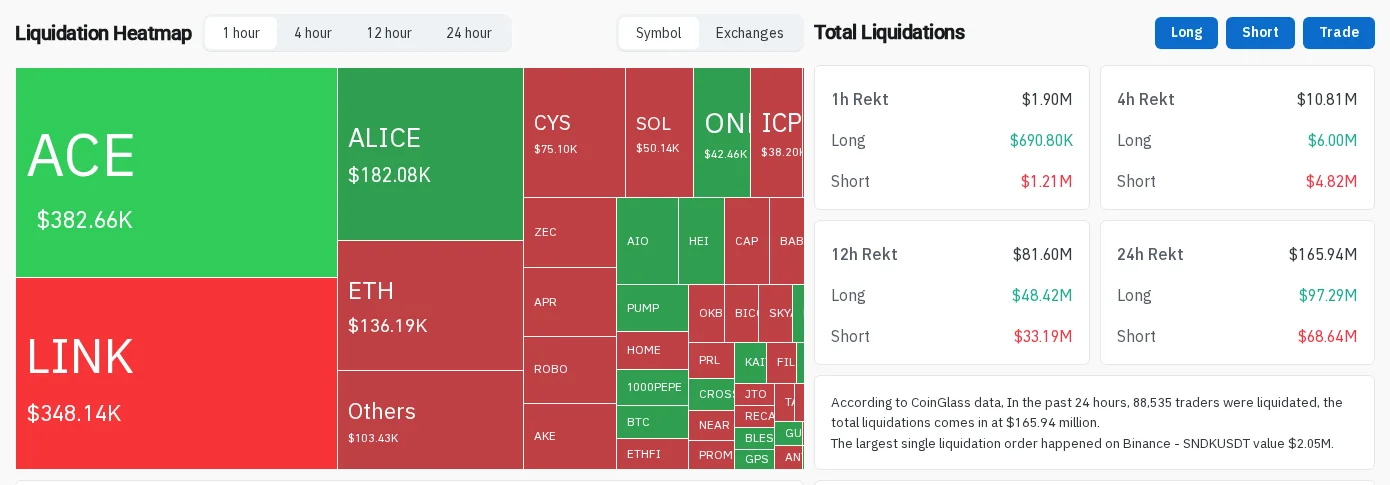Select the ETH heatmap tile
The image size is (1390, 485).
tap(430, 306)
